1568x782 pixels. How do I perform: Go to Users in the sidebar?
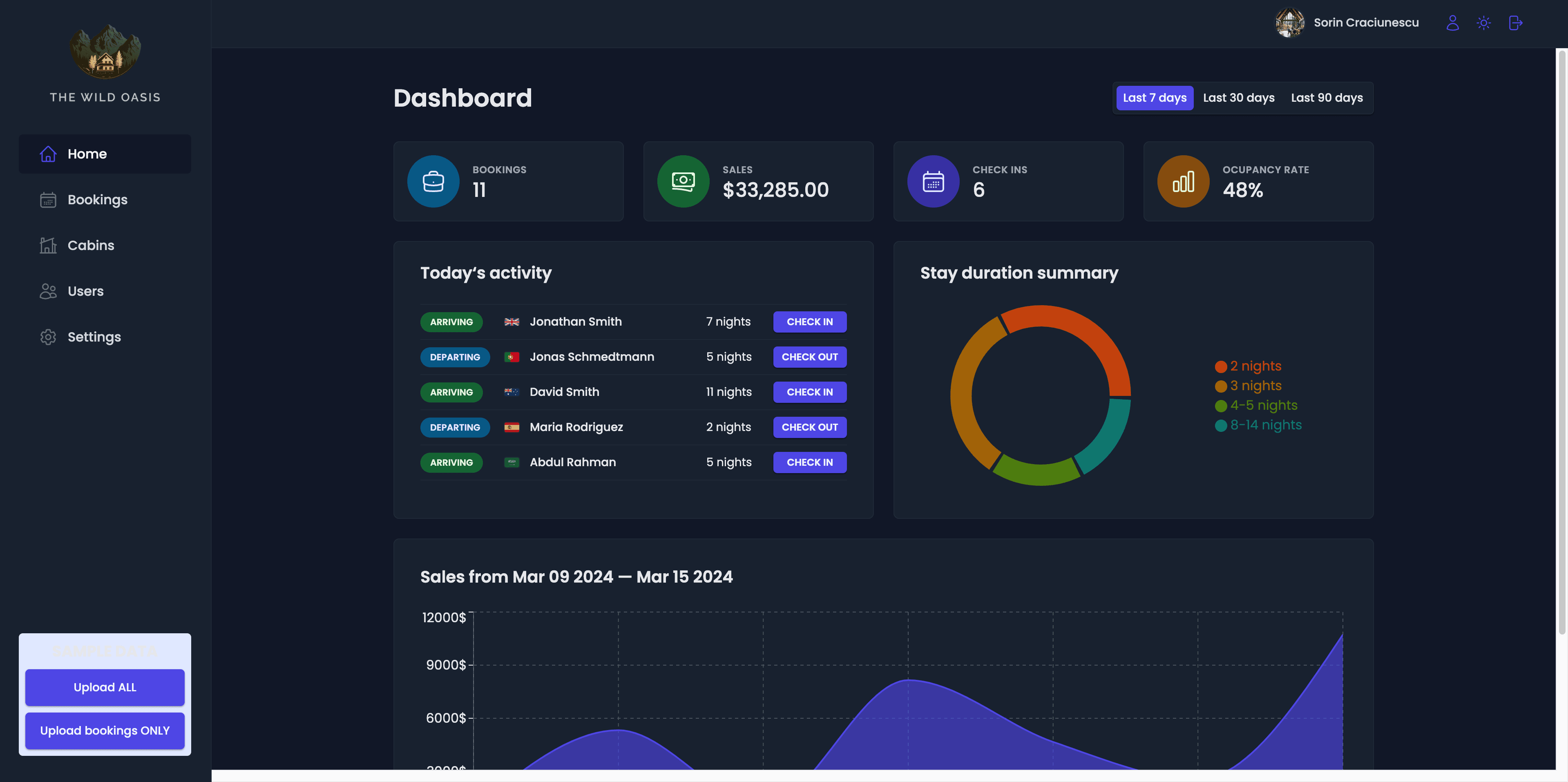pos(105,291)
